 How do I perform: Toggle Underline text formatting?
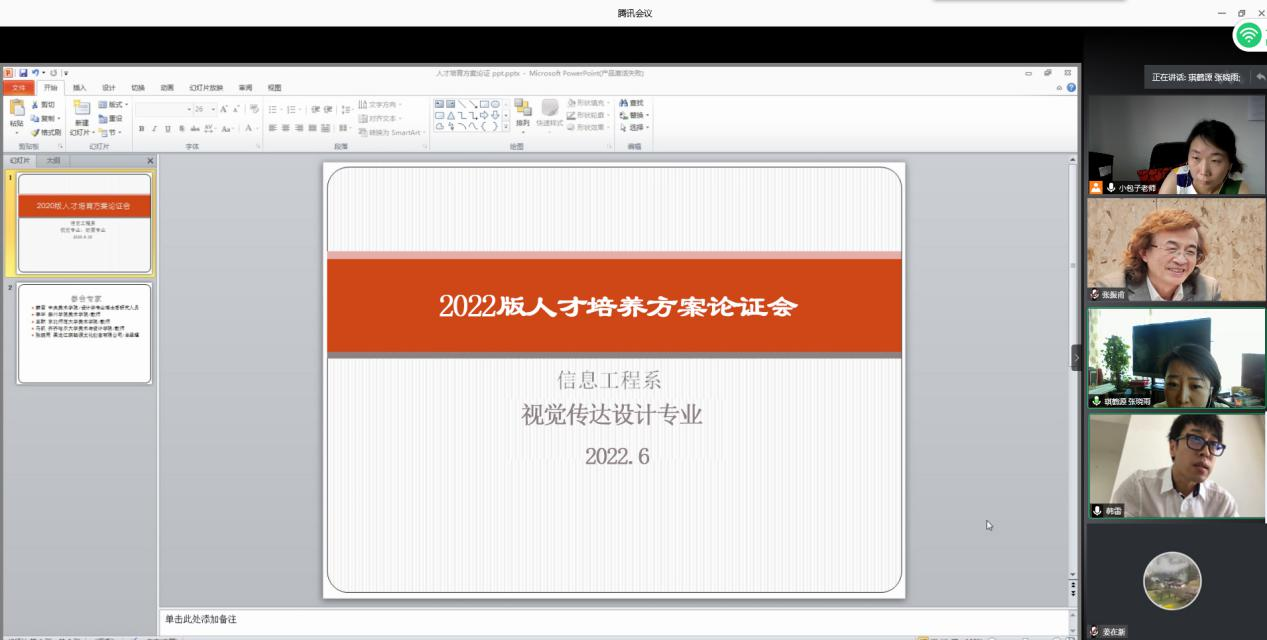pos(167,129)
